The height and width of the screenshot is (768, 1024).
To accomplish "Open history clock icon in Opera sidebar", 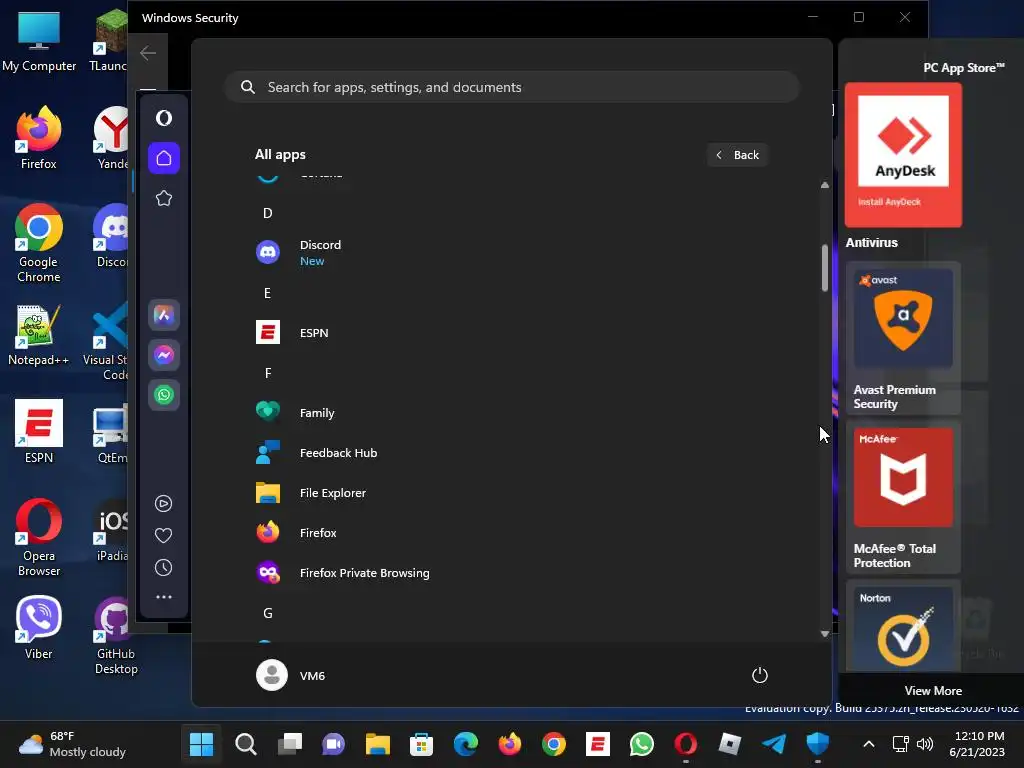I will tap(163, 568).
